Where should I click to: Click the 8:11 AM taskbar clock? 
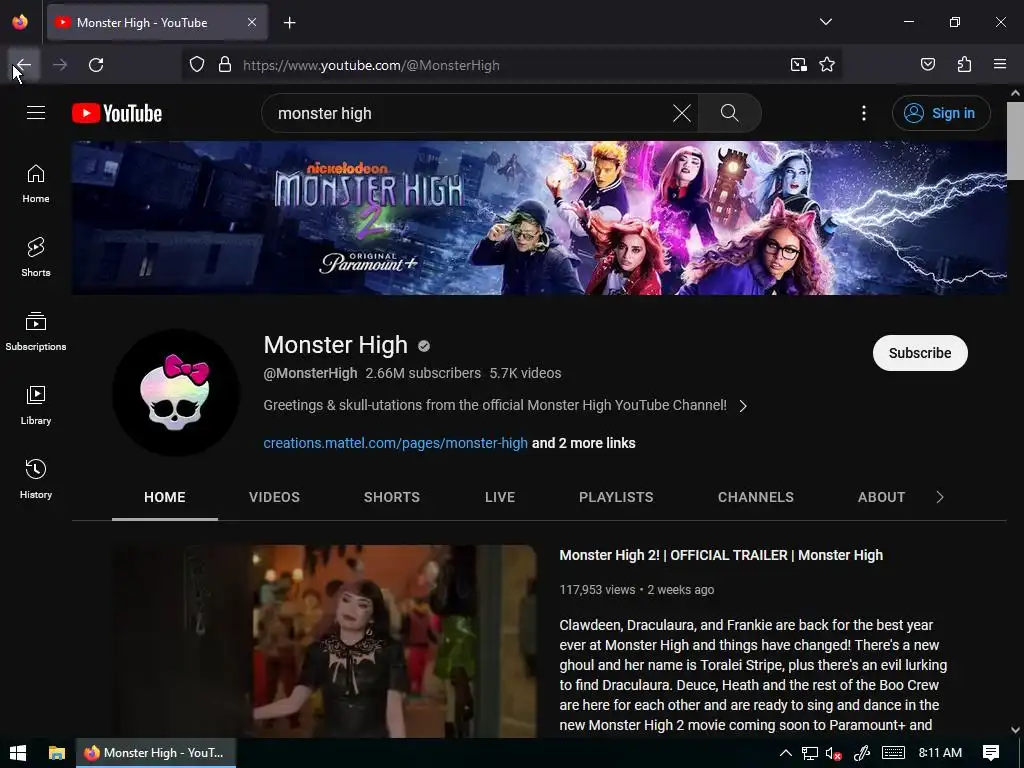[940, 753]
